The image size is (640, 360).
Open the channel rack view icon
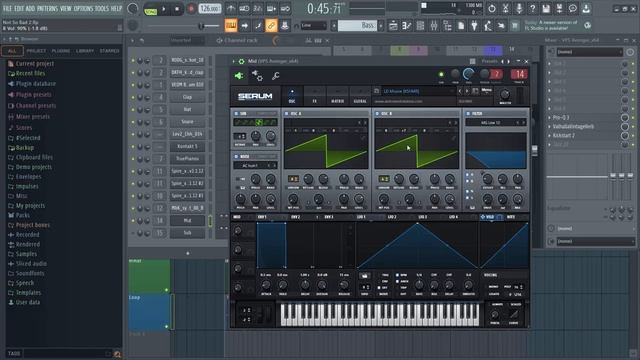(x=420, y=26)
